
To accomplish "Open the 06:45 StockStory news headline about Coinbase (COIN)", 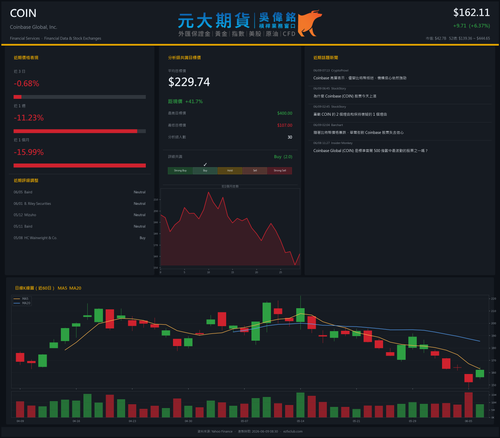I will (345, 96).
